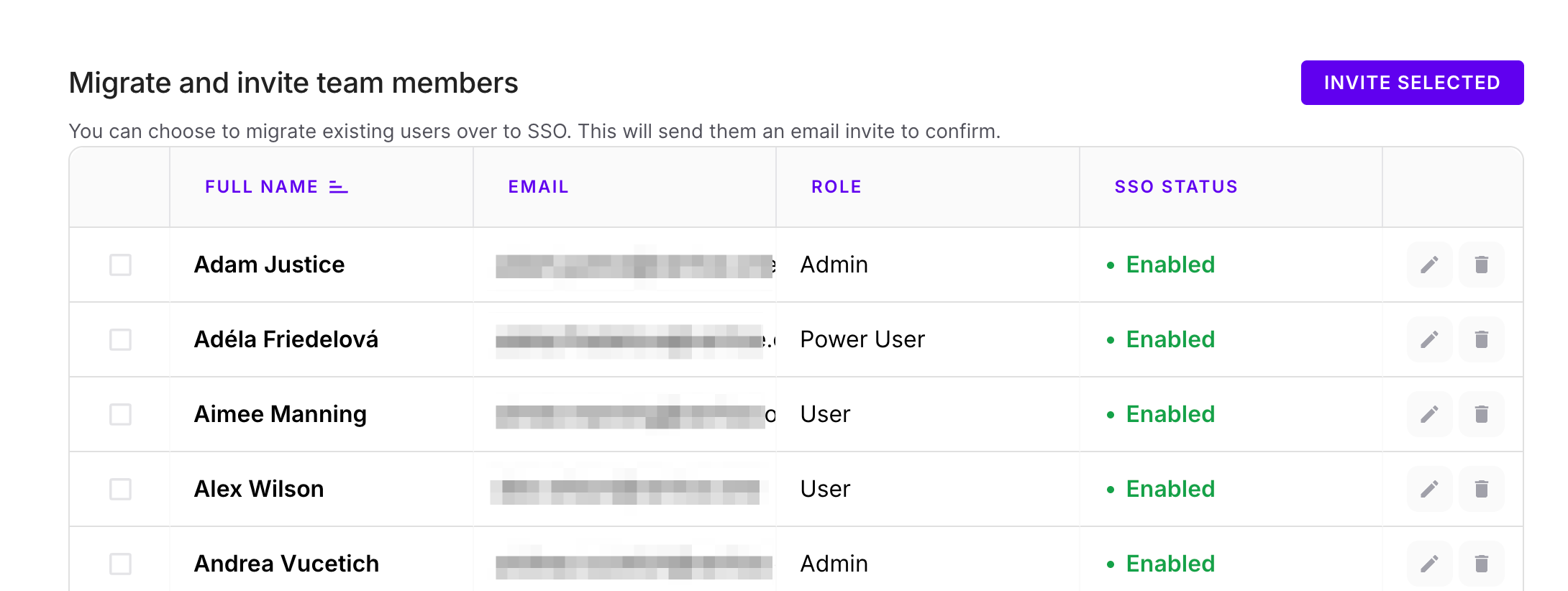Click edit pencil for Adam Justice

(1429, 265)
